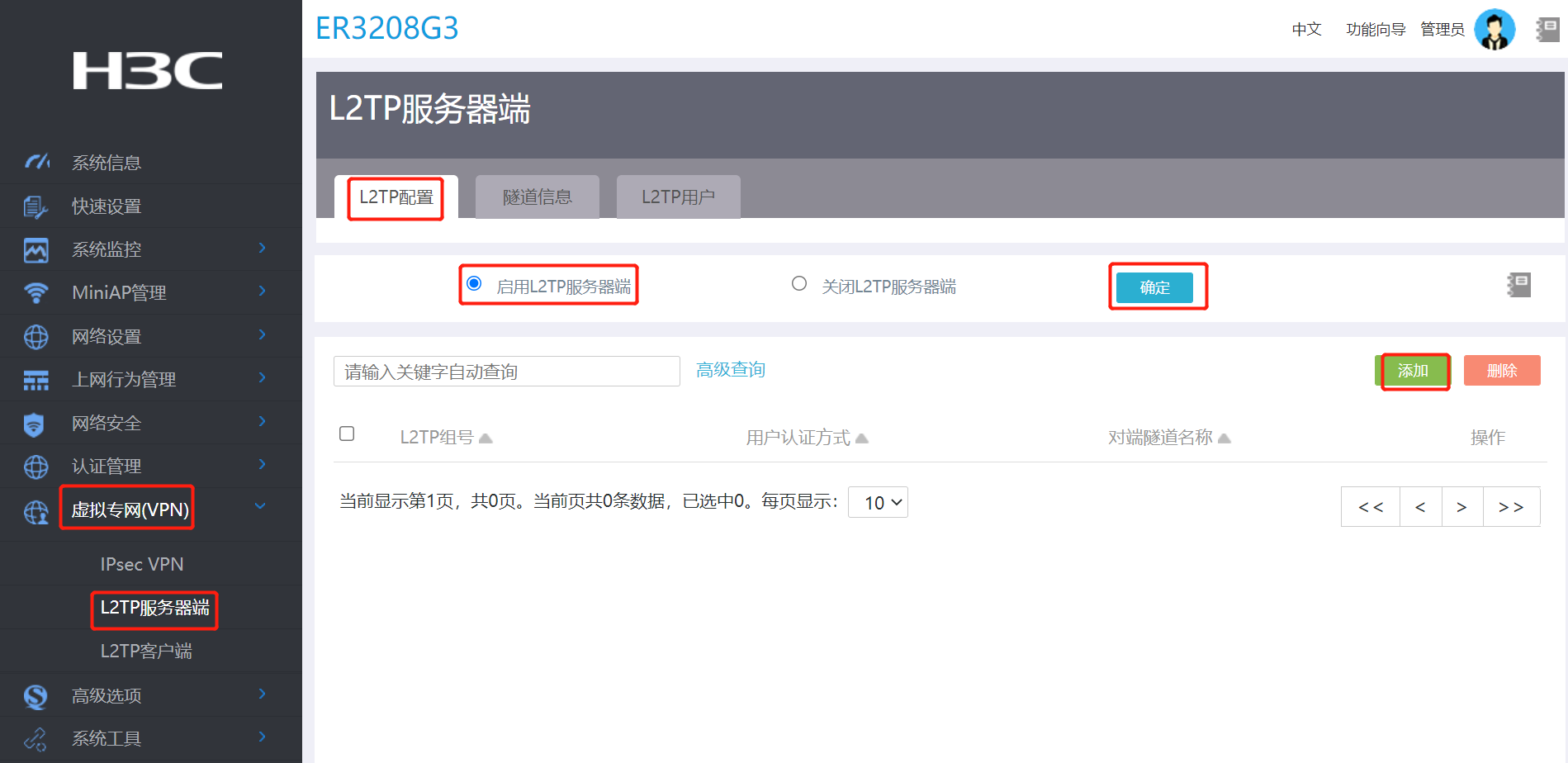Image resolution: width=1568 pixels, height=763 pixels.
Task: Click the administrator avatar icon
Action: pyautogui.click(x=1495, y=30)
